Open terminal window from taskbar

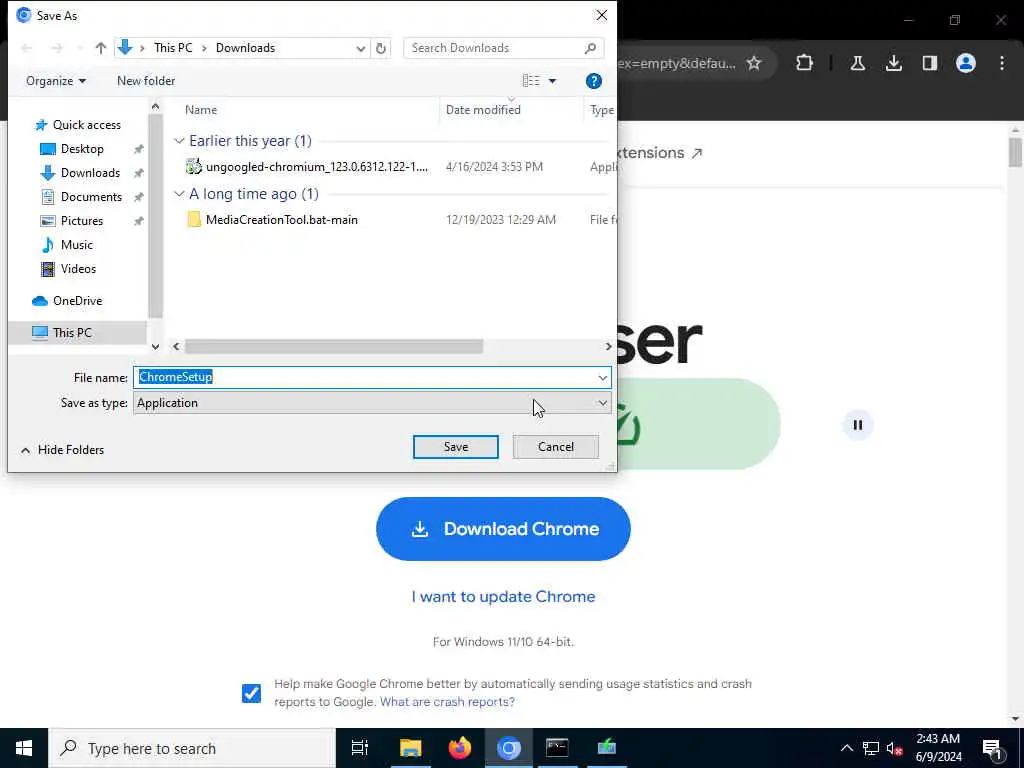557,748
